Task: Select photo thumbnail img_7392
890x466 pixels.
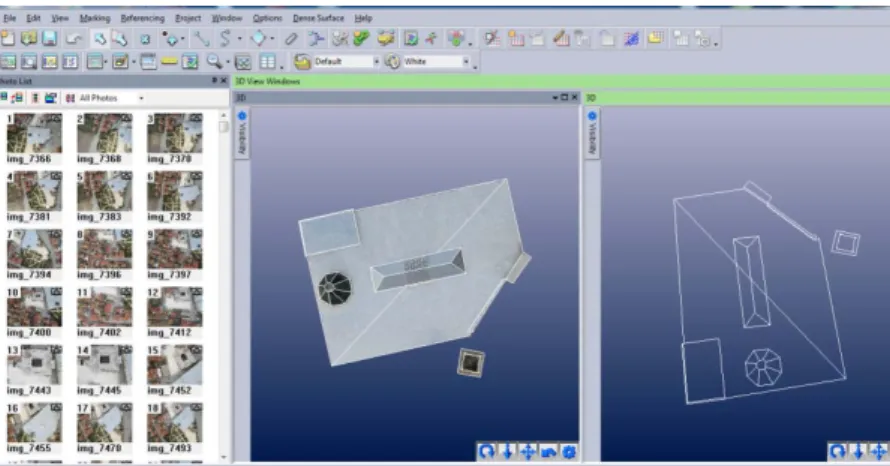Action: pos(175,192)
